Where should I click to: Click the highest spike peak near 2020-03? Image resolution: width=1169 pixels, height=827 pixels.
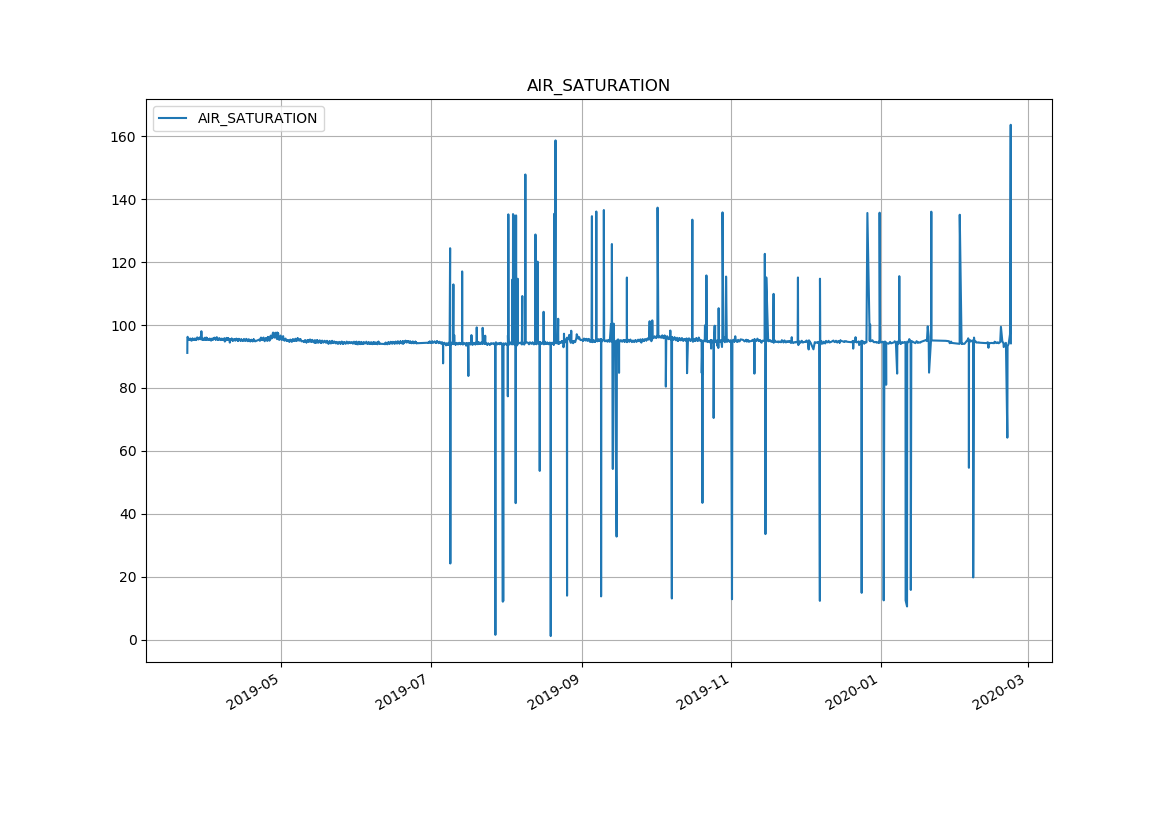coord(1010,126)
